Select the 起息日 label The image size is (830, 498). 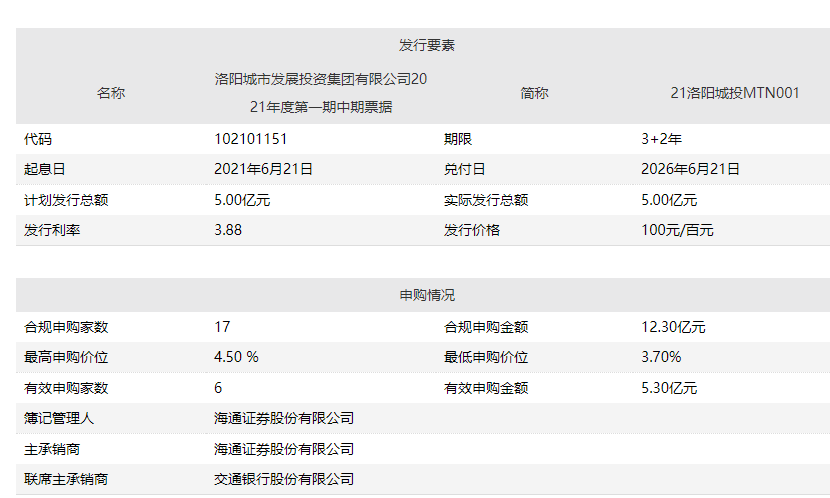44,169
